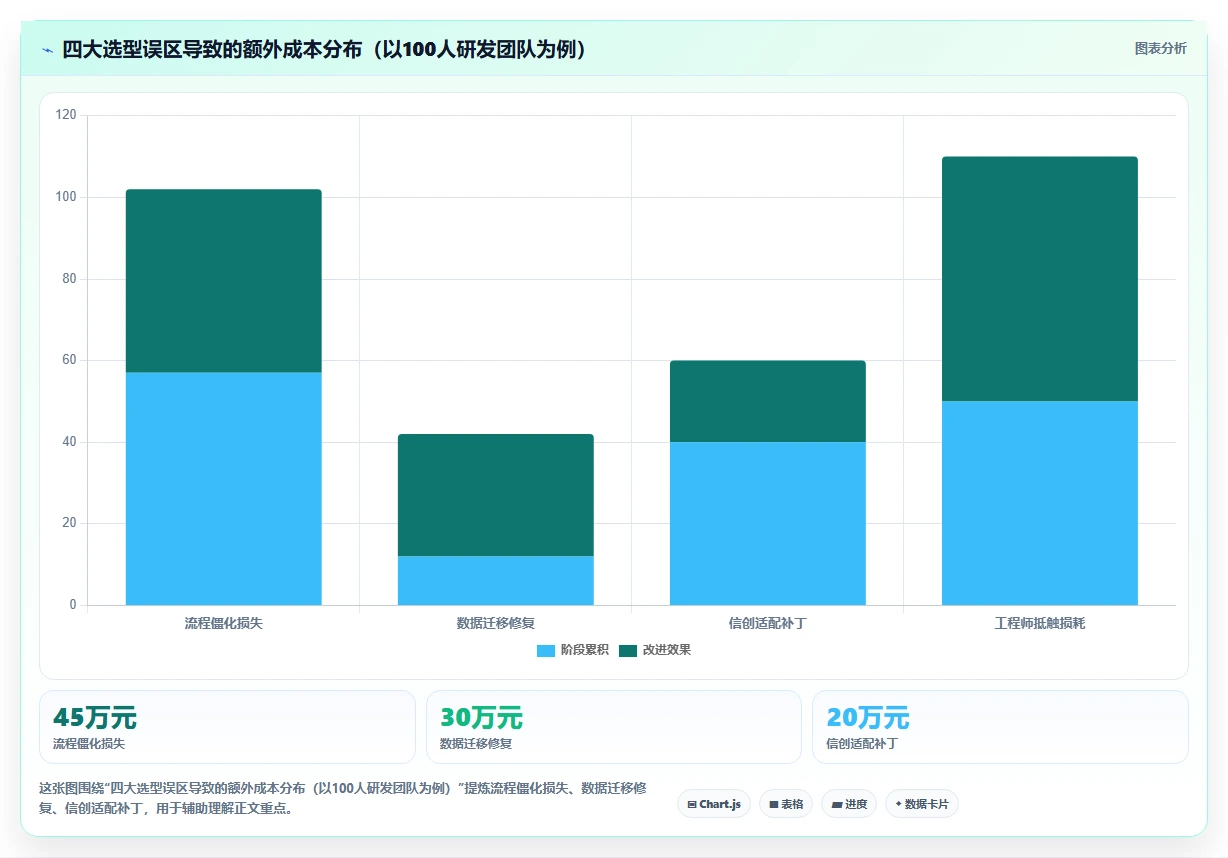Click x-axis label 数据迁移修复

496,623
